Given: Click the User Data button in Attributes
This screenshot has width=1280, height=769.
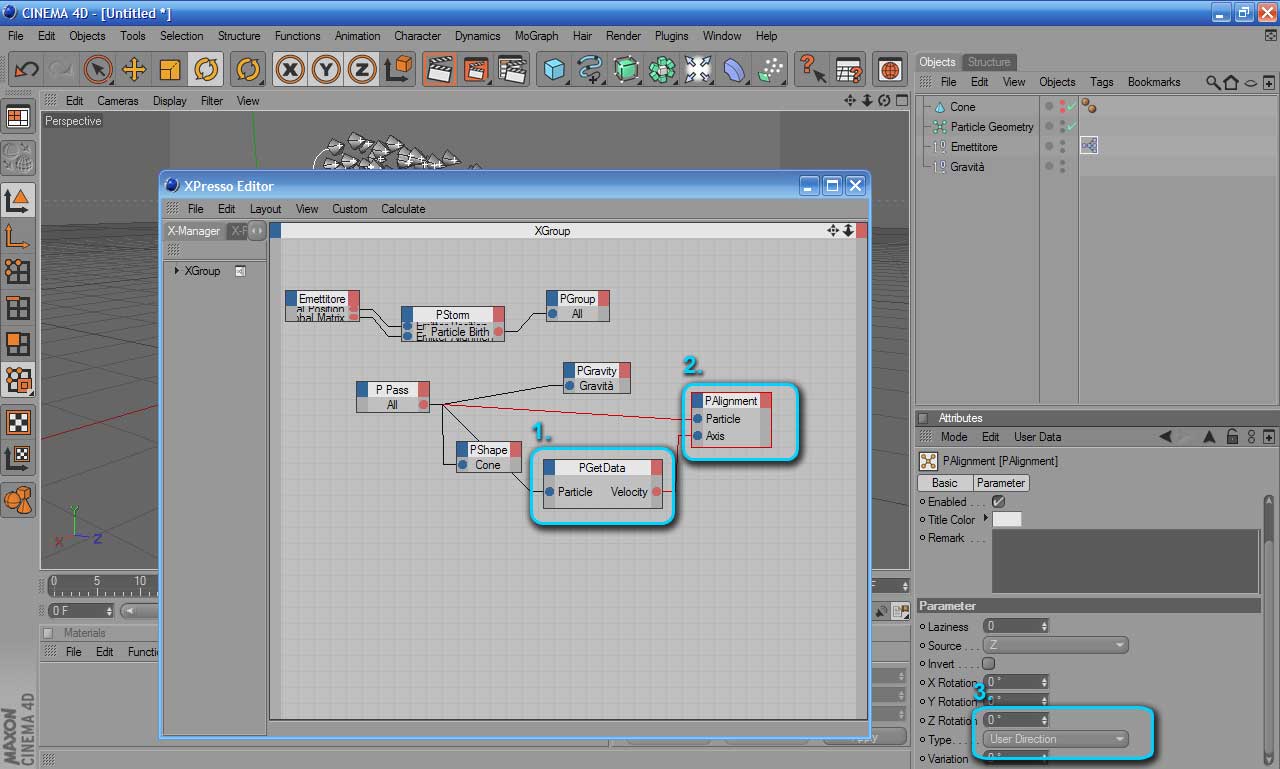Looking at the screenshot, I should [x=1037, y=437].
